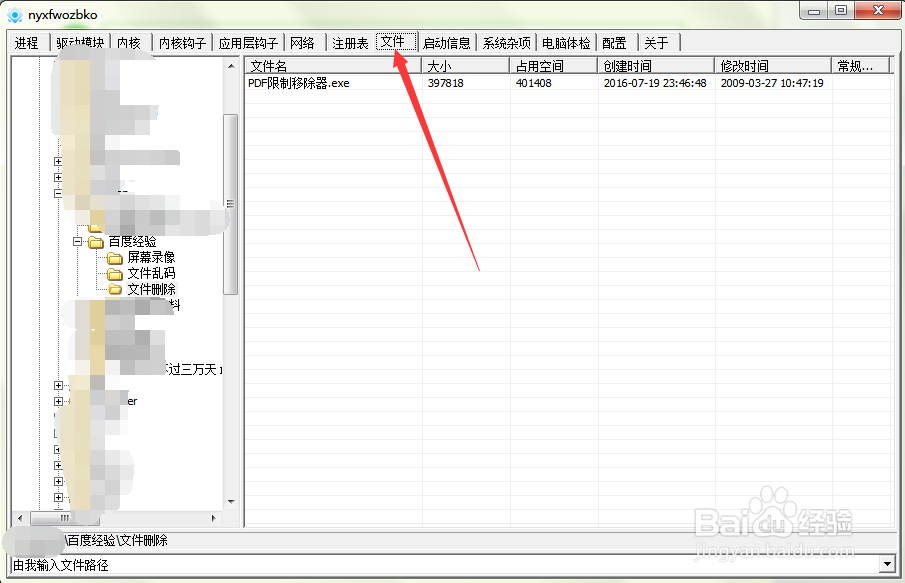Open the file path dropdown arrow
905x583 pixels.
click(887, 564)
